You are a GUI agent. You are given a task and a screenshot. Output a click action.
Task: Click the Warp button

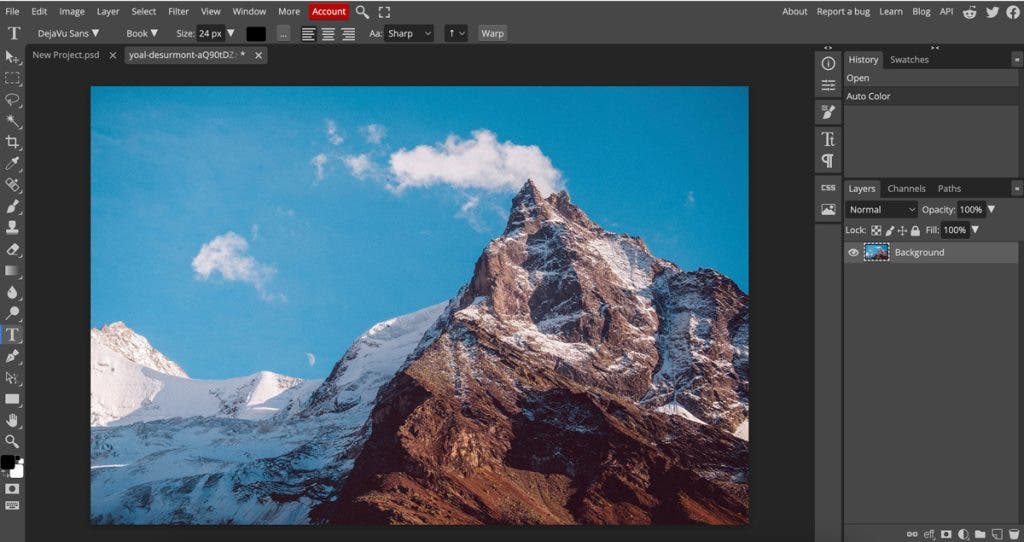pyautogui.click(x=492, y=33)
